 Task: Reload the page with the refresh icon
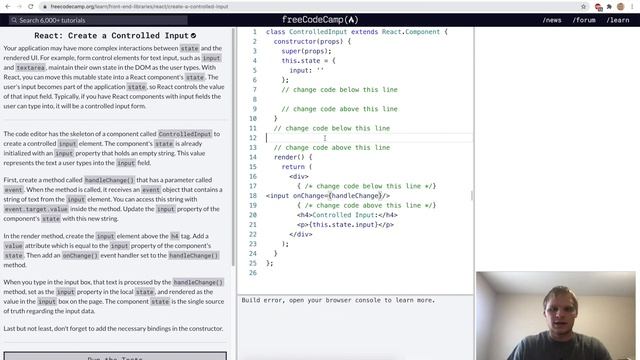click(x=31, y=7)
